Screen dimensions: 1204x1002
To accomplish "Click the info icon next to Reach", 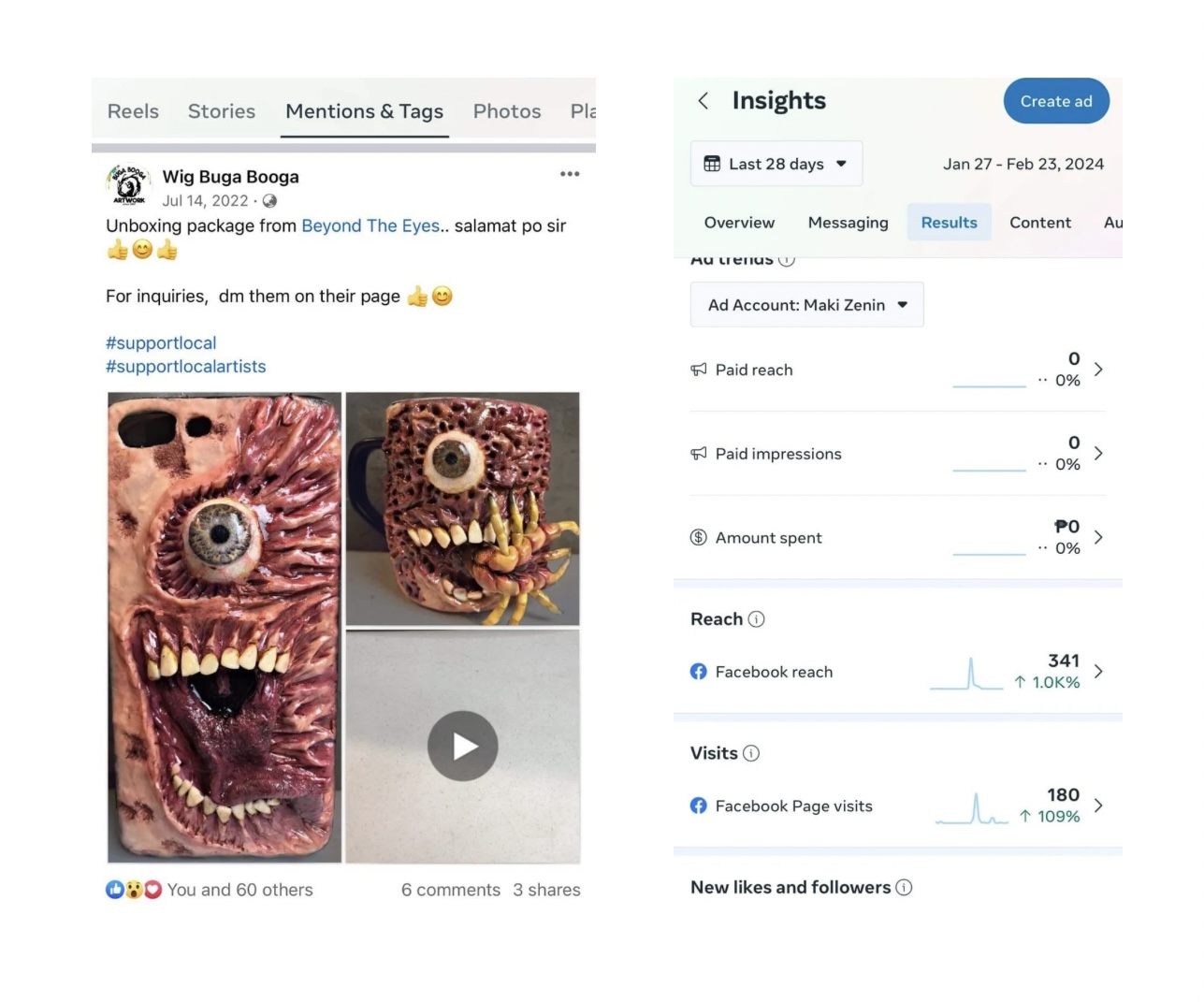I will point(757,619).
